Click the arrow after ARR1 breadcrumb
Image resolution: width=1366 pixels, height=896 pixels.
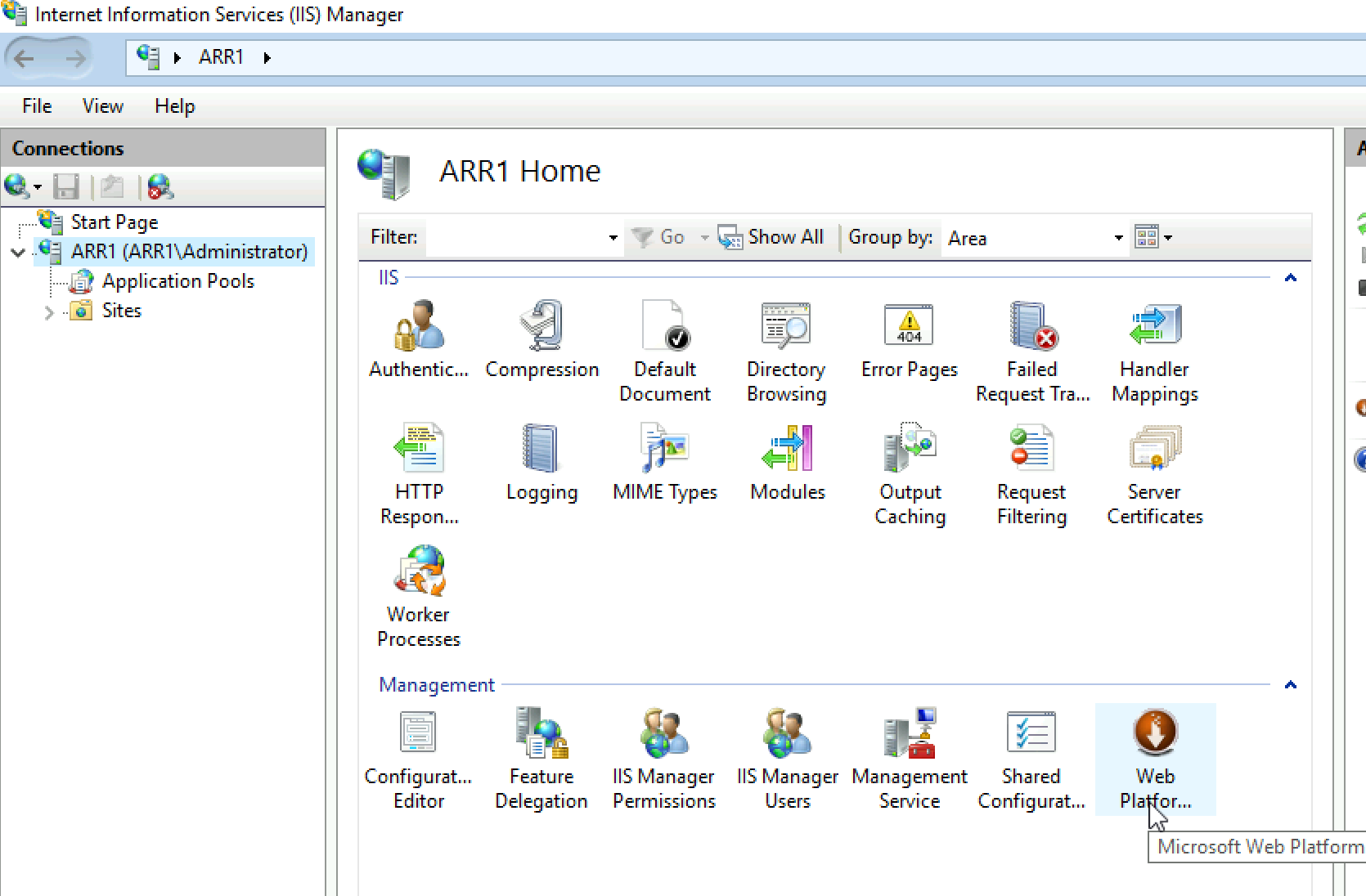point(267,57)
